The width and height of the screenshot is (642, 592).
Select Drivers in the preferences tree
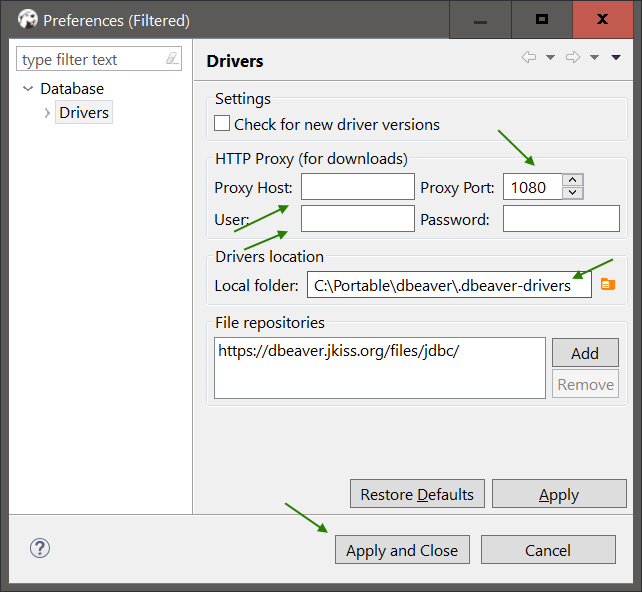point(84,113)
